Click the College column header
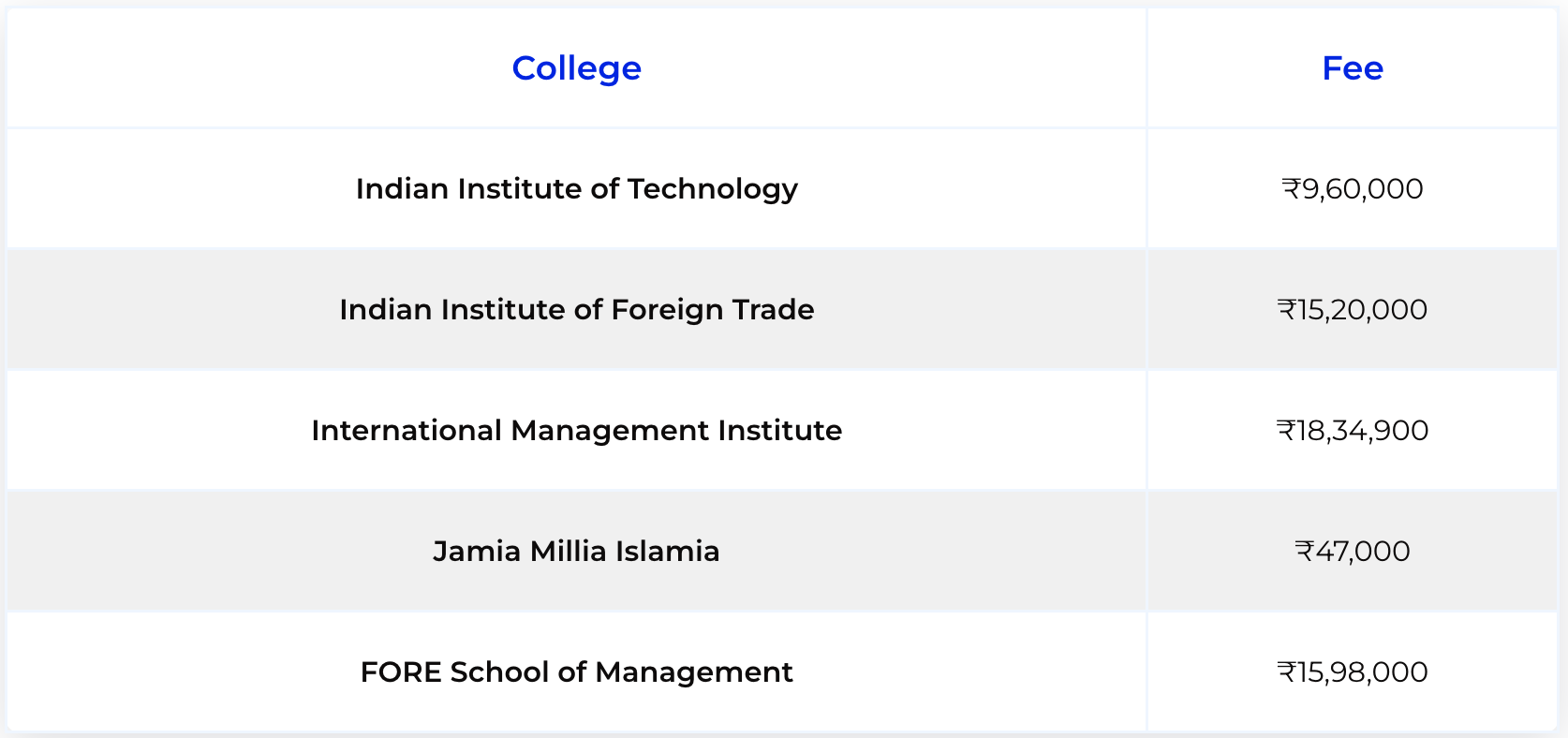This screenshot has width=1568, height=738. click(x=576, y=68)
